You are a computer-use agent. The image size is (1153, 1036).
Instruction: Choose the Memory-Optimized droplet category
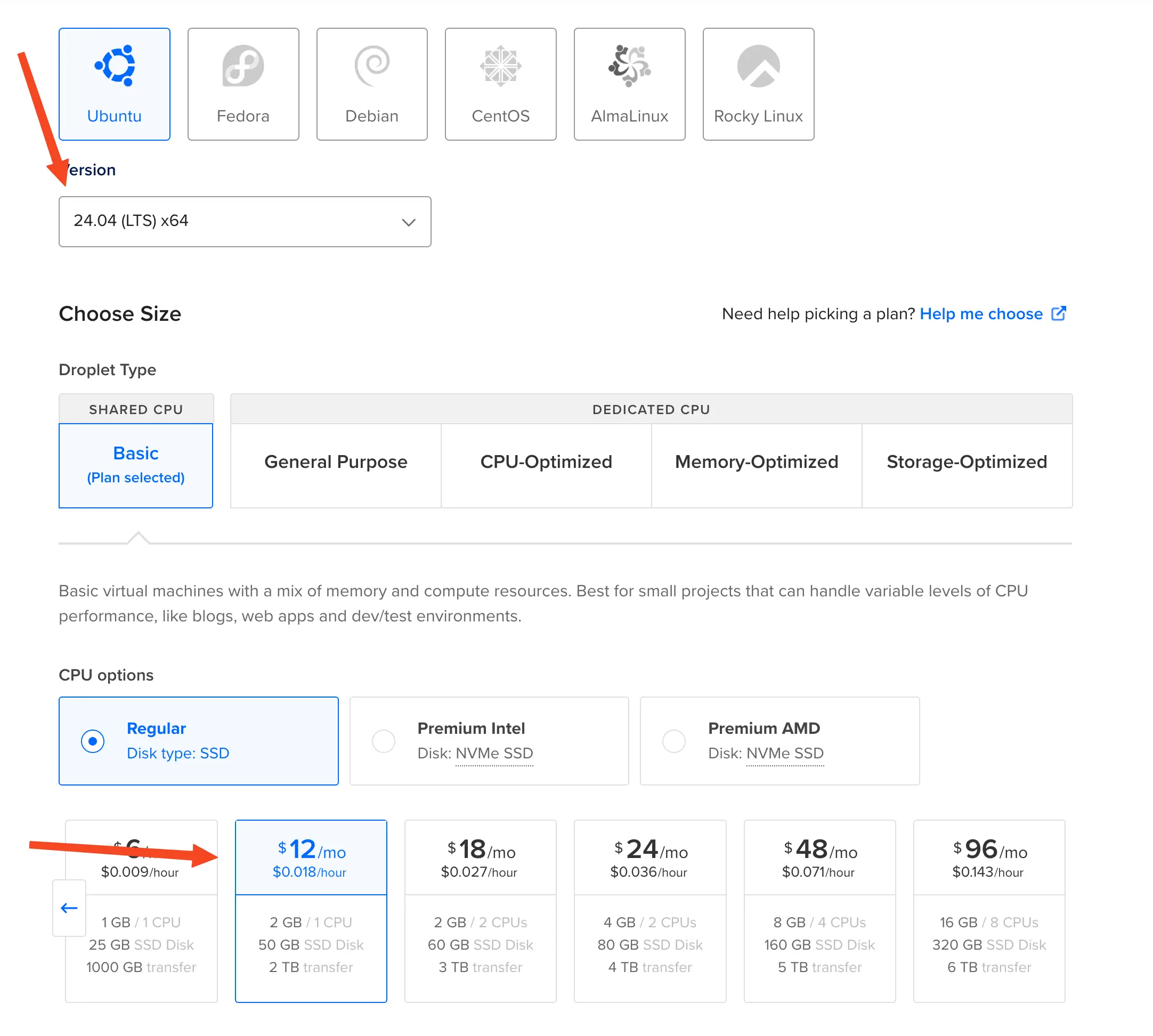pos(757,462)
